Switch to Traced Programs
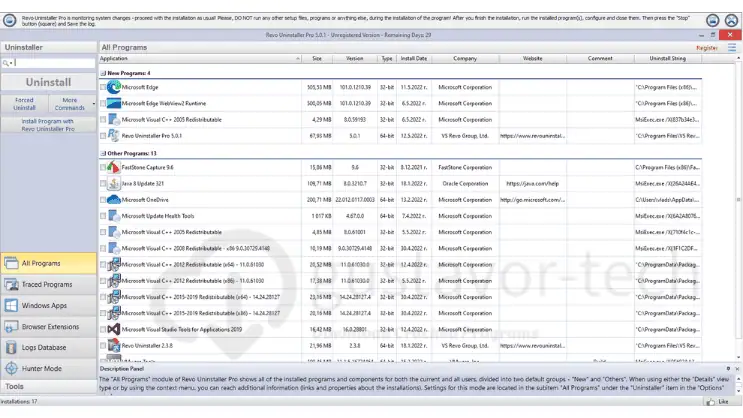Image resolution: width=743 pixels, height=418 pixels. [x=48, y=284]
